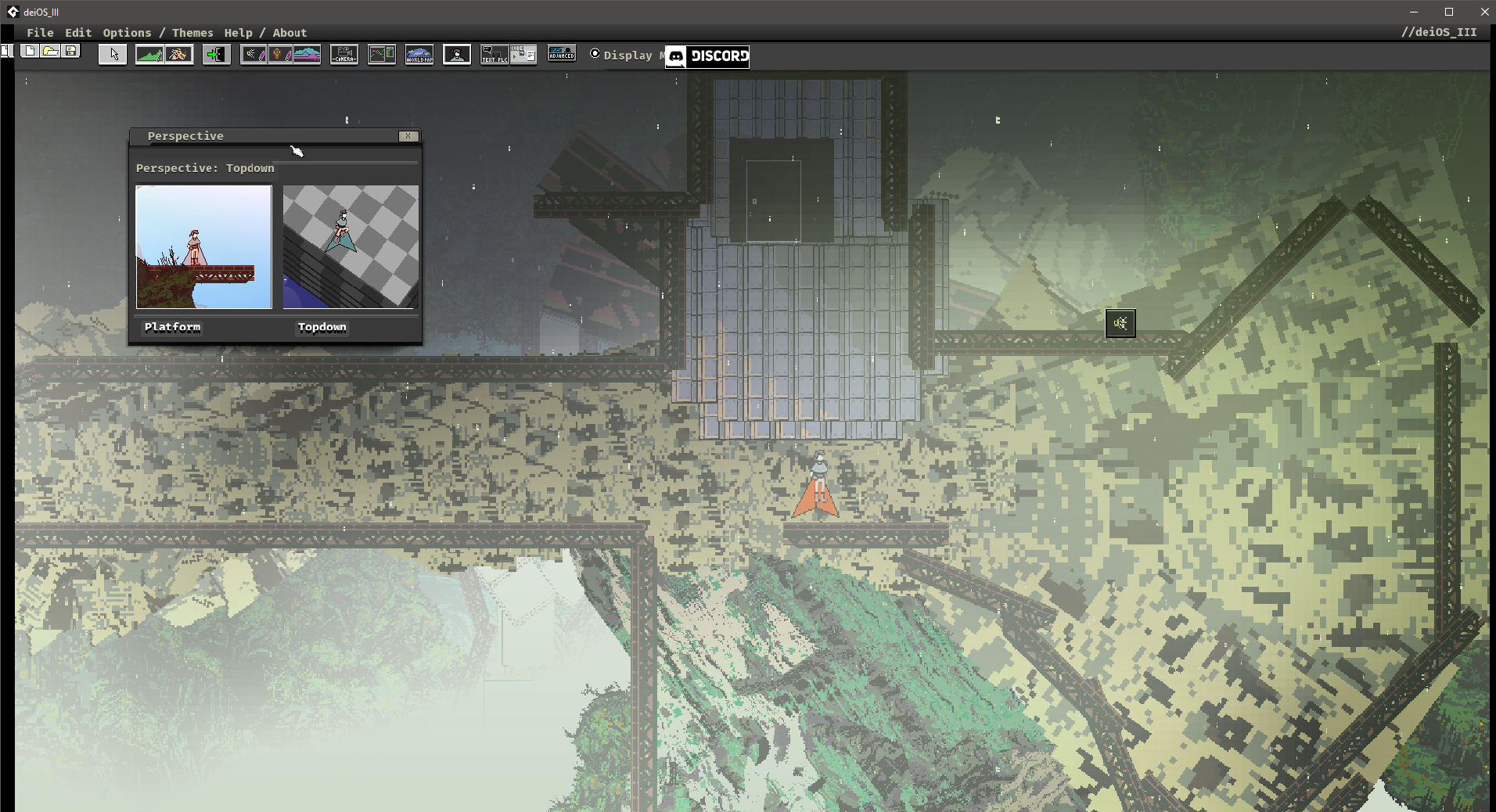The height and width of the screenshot is (812, 1496).
Task: Select the pickaxe dig tool
Action: 179,55
